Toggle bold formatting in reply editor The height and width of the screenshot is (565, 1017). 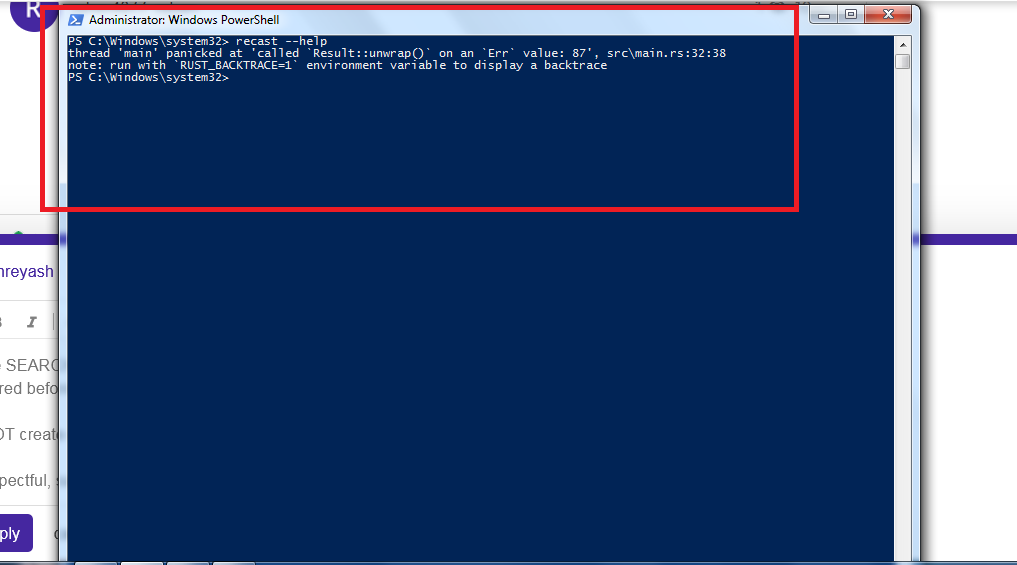[x=2, y=322]
